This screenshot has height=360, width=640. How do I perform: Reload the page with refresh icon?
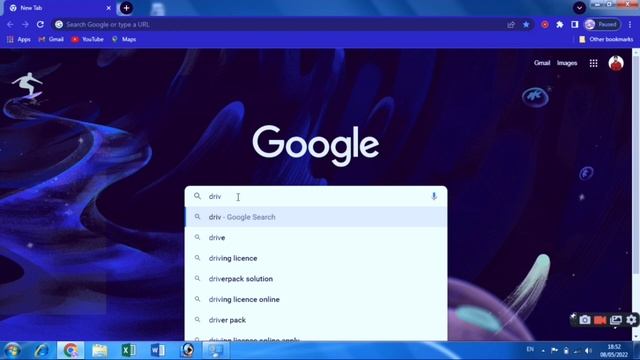[40, 24]
